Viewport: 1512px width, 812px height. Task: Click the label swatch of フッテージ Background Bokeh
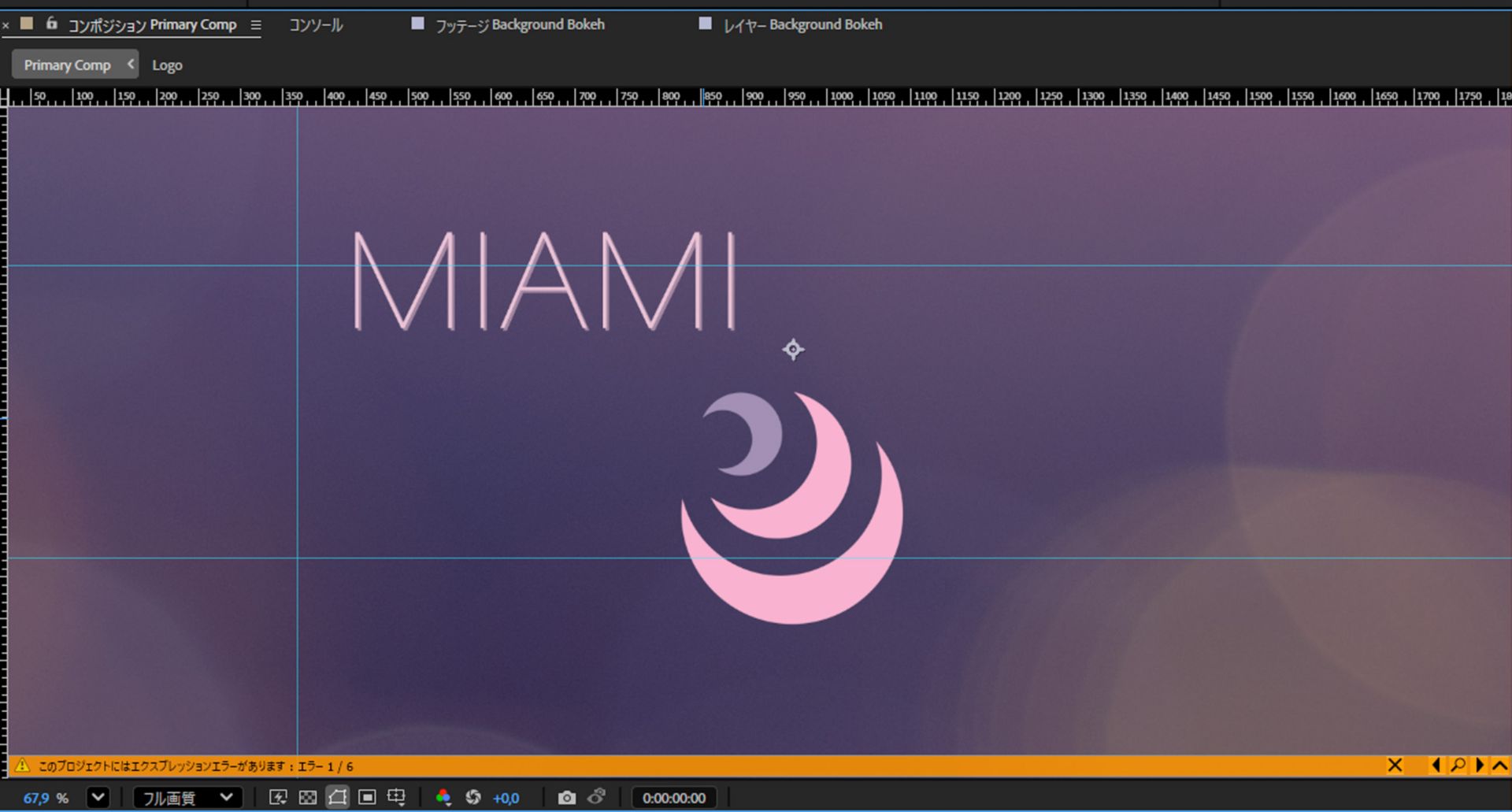[417, 24]
